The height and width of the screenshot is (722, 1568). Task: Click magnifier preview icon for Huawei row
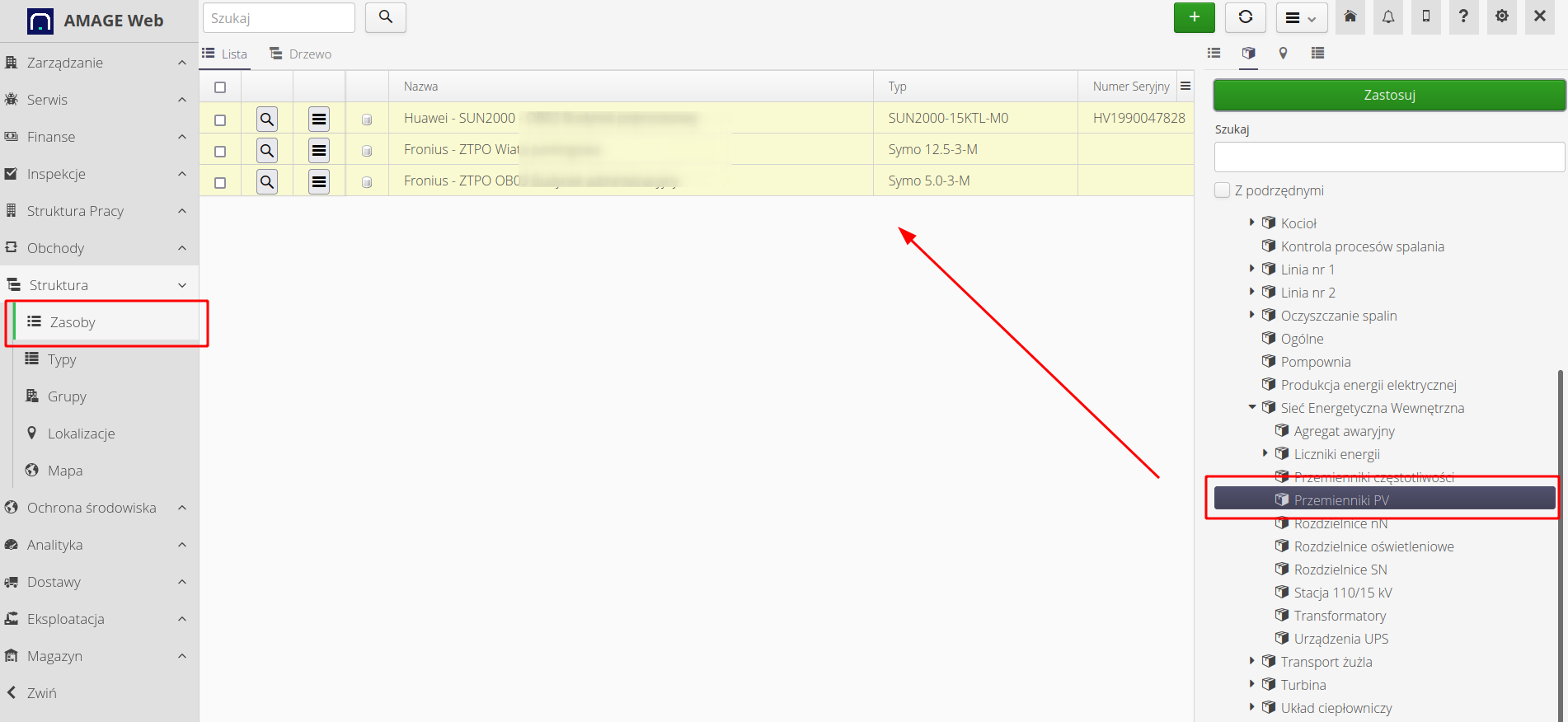[x=267, y=120]
